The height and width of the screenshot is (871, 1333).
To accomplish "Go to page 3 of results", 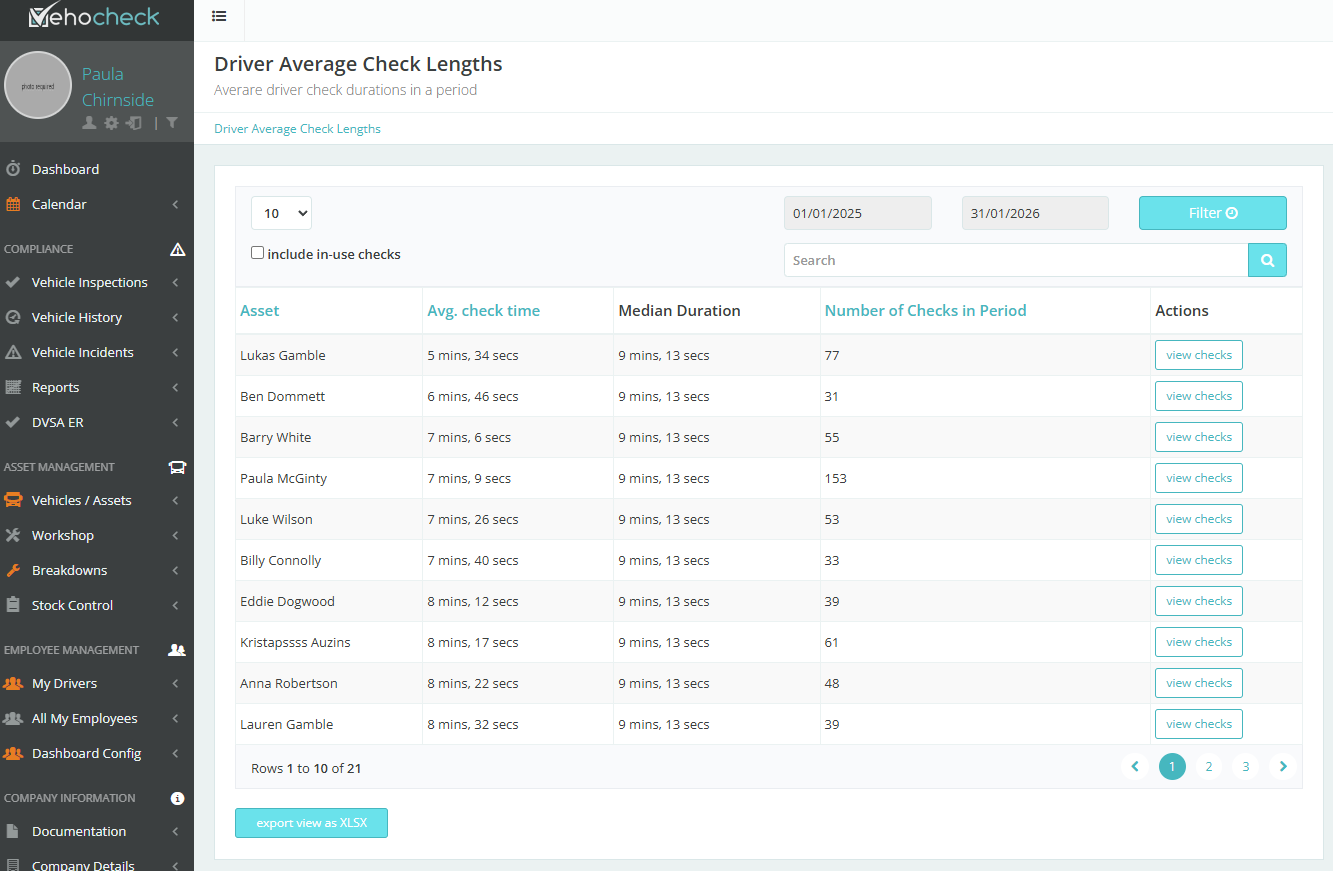I will pyautogui.click(x=1246, y=767).
